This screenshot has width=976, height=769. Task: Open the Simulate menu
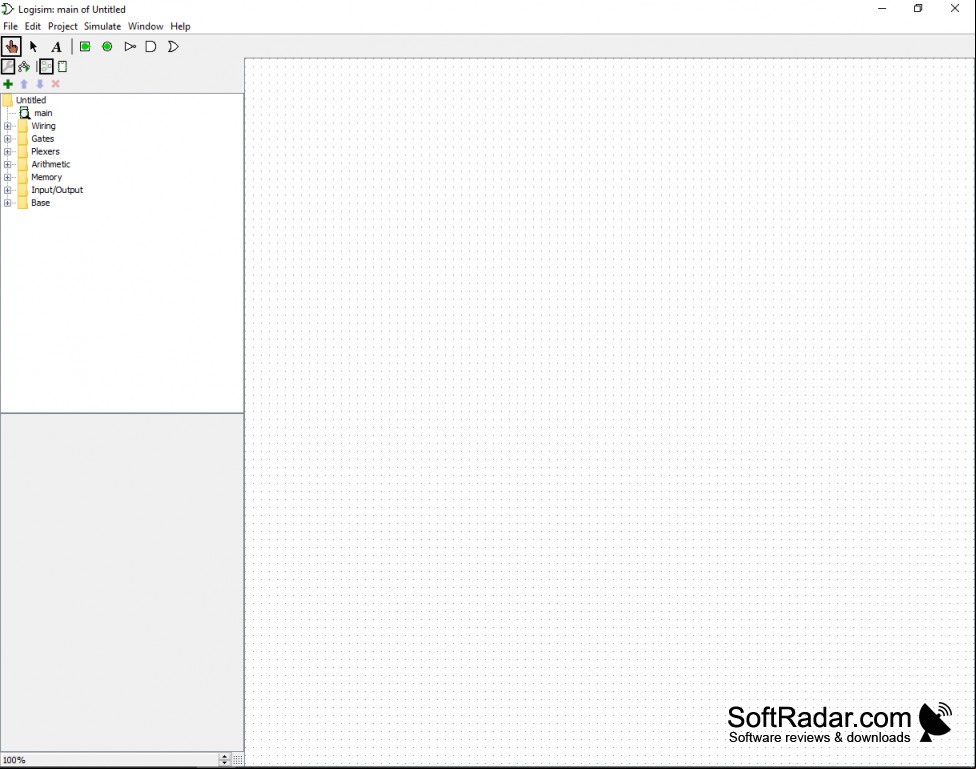[x=103, y=26]
